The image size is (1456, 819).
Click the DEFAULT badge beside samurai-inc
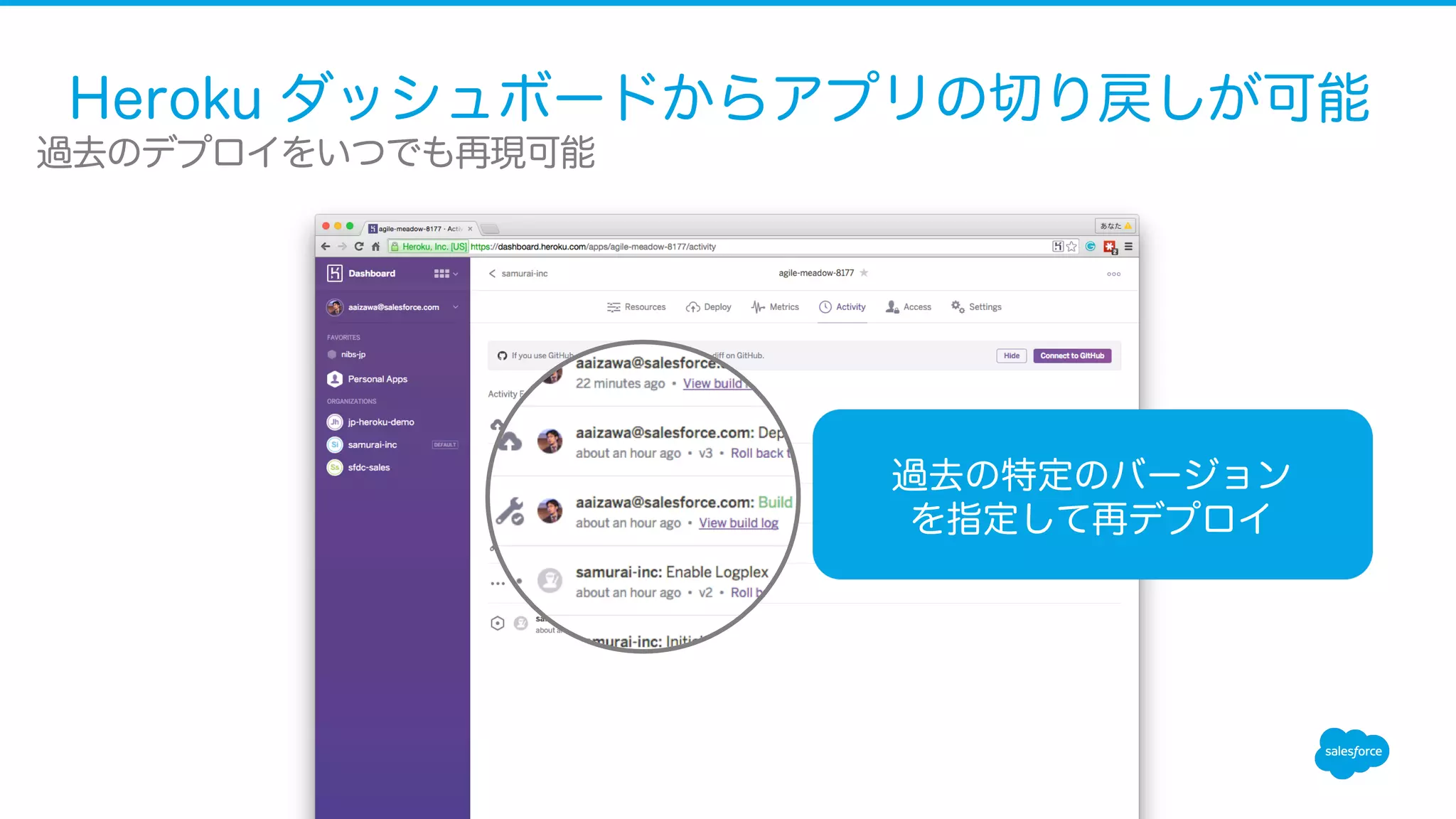[445, 445]
